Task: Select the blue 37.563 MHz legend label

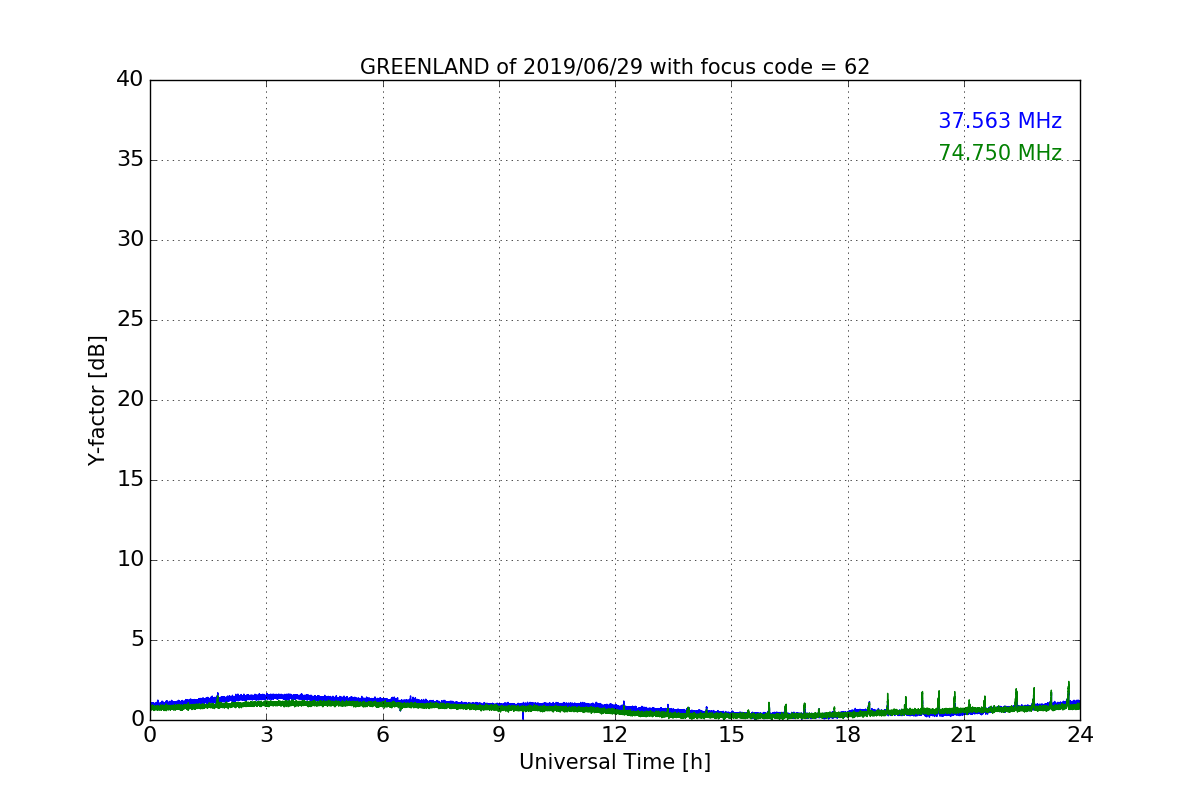Action: pyautogui.click(x=1000, y=121)
